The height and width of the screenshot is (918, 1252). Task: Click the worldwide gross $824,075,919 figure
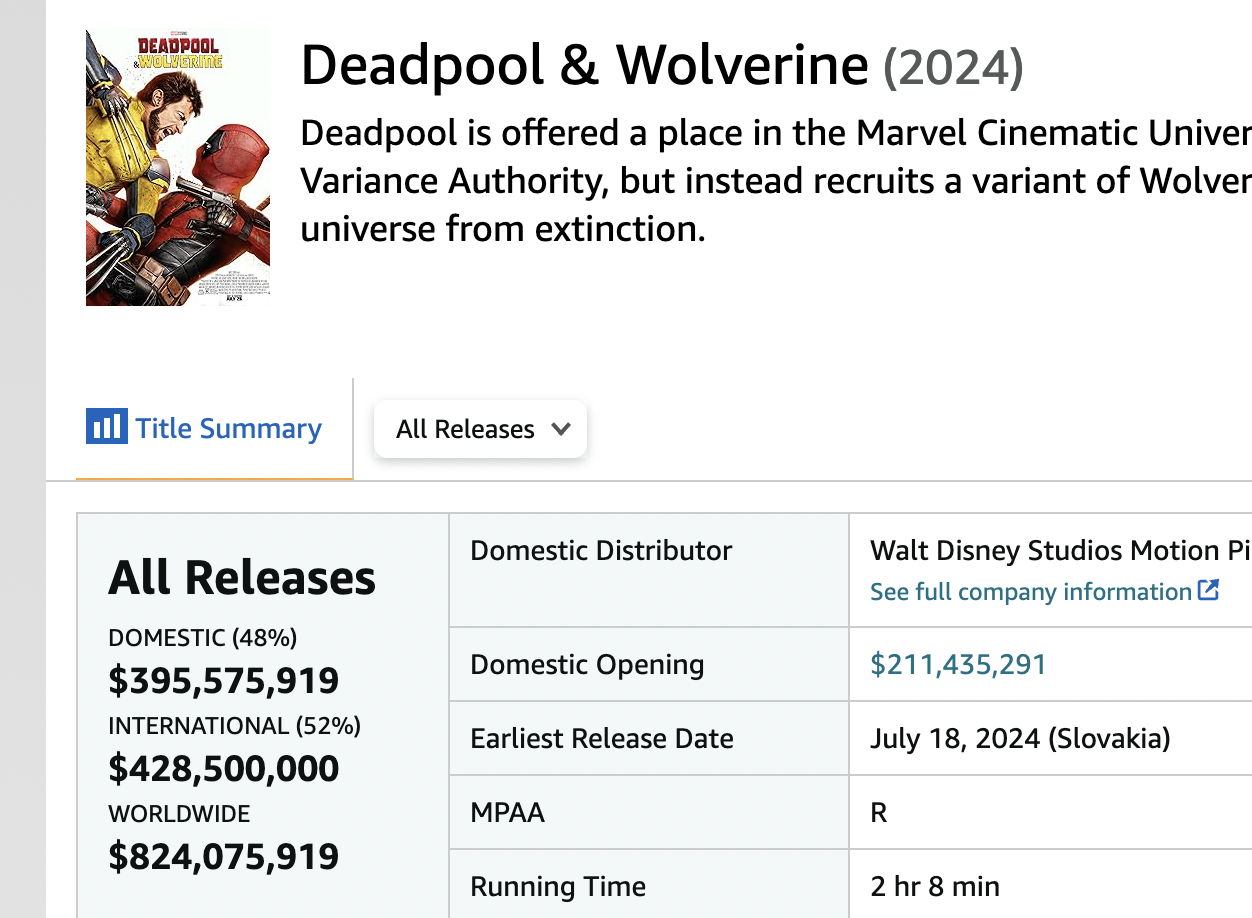224,856
